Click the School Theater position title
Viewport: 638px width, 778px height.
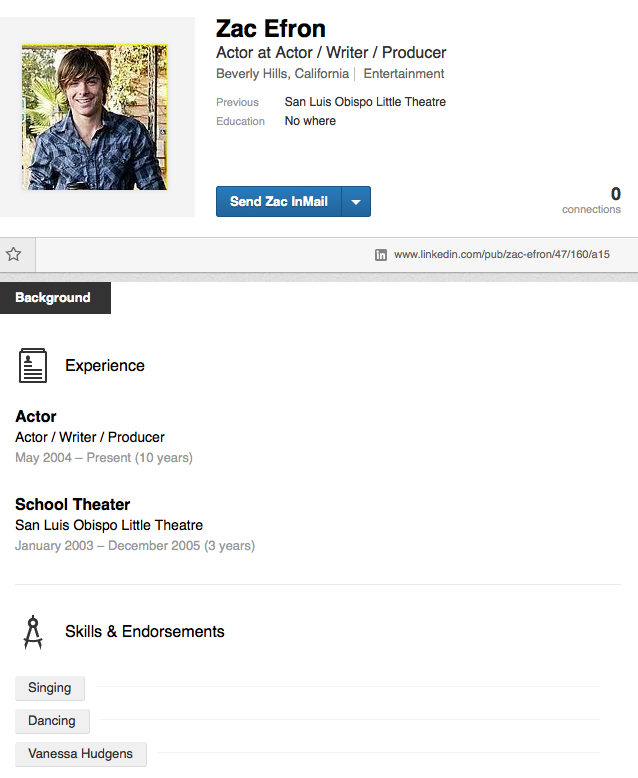point(72,505)
